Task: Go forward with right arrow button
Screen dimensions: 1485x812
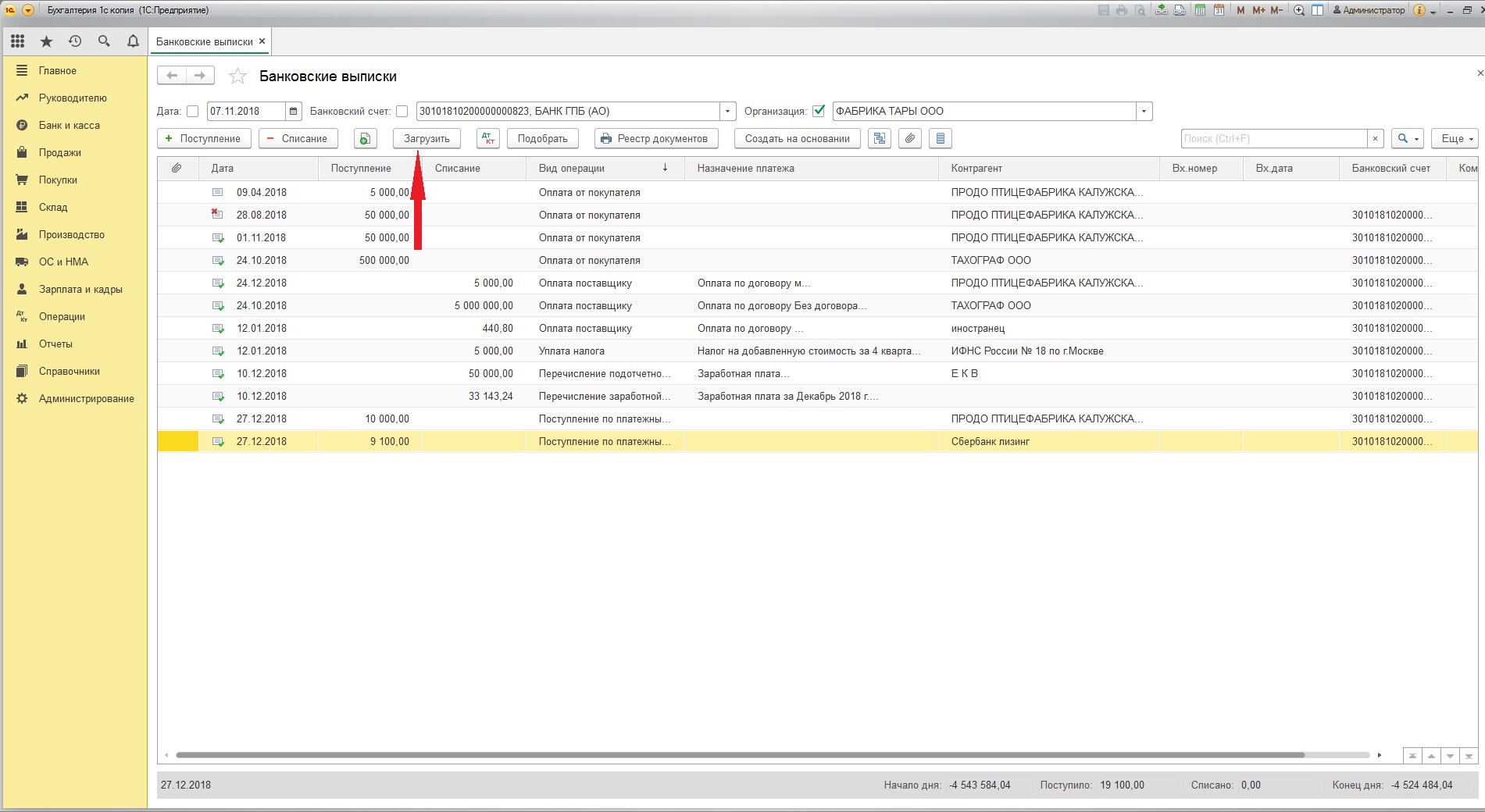Action: click(x=200, y=76)
